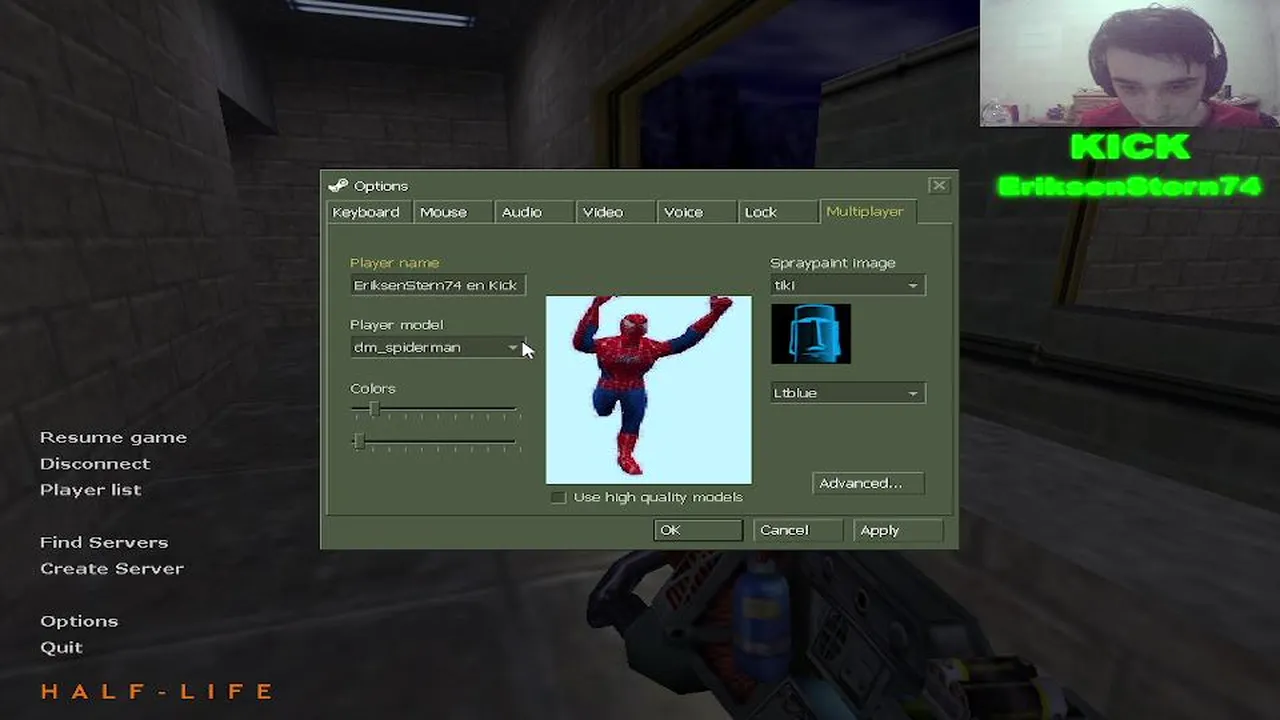Image resolution: width=1280 pixels, height=720 pixels.
Task: Click Disconnect in main menu
Action: tap(95, 463)
